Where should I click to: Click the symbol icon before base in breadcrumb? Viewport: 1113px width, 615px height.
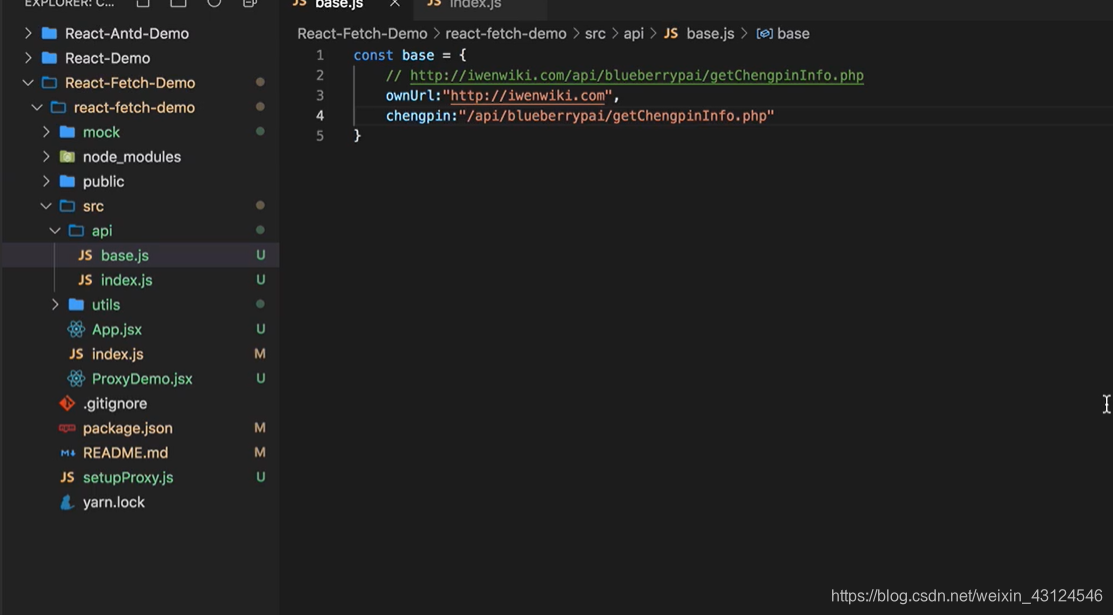coord(764,34)
